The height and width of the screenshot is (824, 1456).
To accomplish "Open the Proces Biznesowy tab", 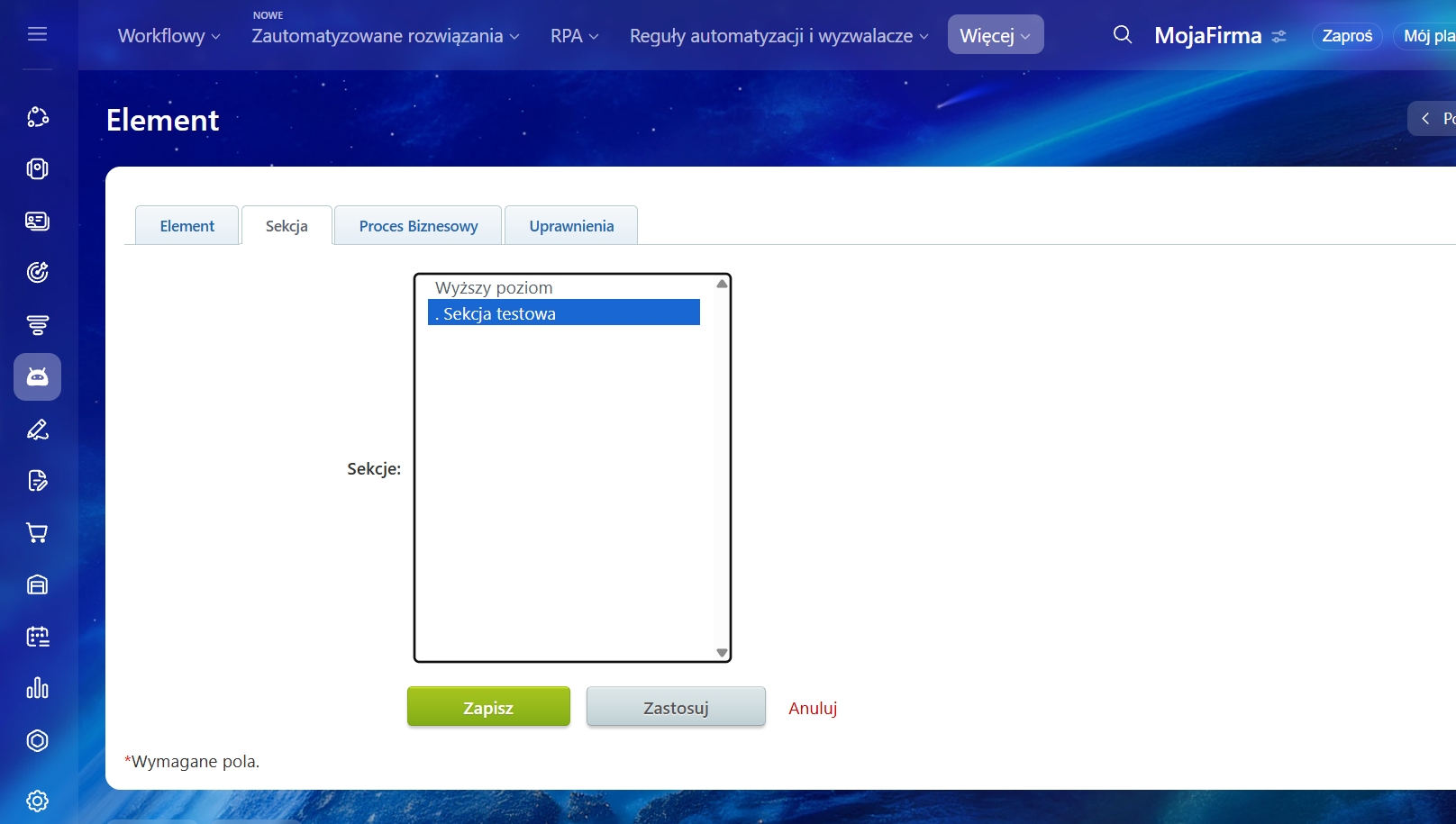I will [x=418, y=226].
